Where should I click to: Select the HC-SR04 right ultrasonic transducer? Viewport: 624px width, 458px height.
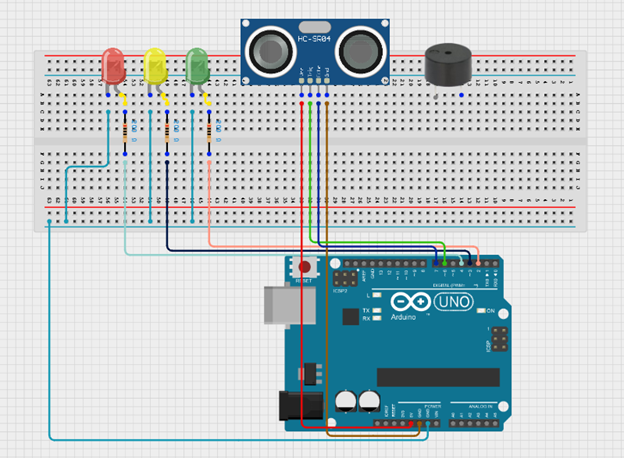361,51
